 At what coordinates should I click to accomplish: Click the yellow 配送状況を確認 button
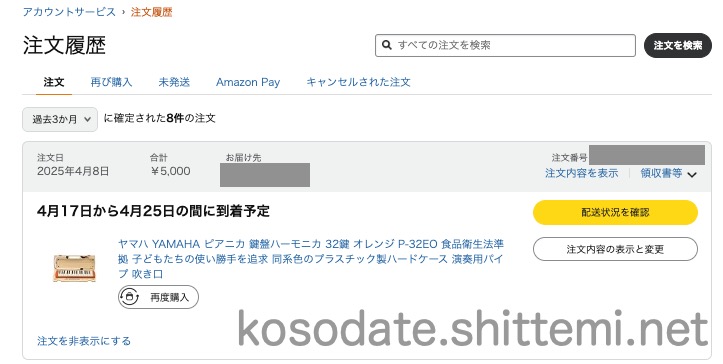[615, 212]
